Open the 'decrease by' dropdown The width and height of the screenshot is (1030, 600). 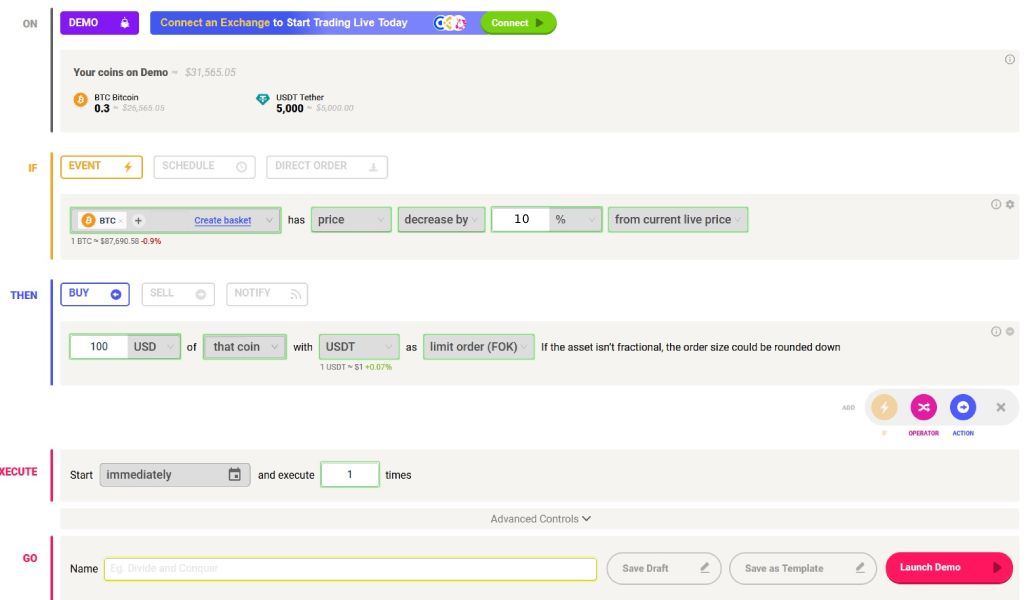pyautogui.click(x=441, y=219)
